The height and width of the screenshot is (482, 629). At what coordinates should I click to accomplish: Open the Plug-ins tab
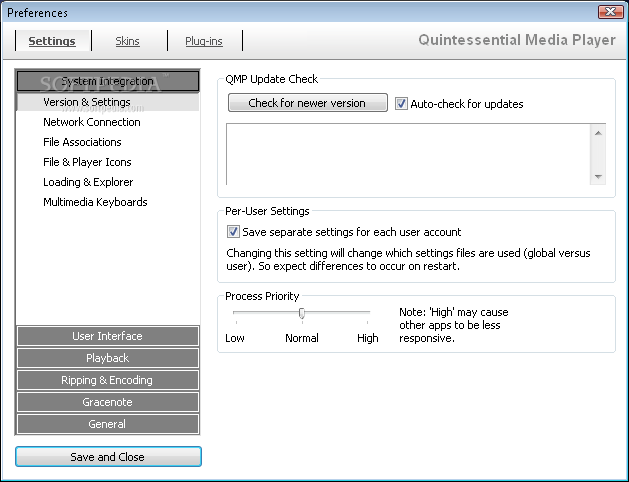[x=204, y=41]
